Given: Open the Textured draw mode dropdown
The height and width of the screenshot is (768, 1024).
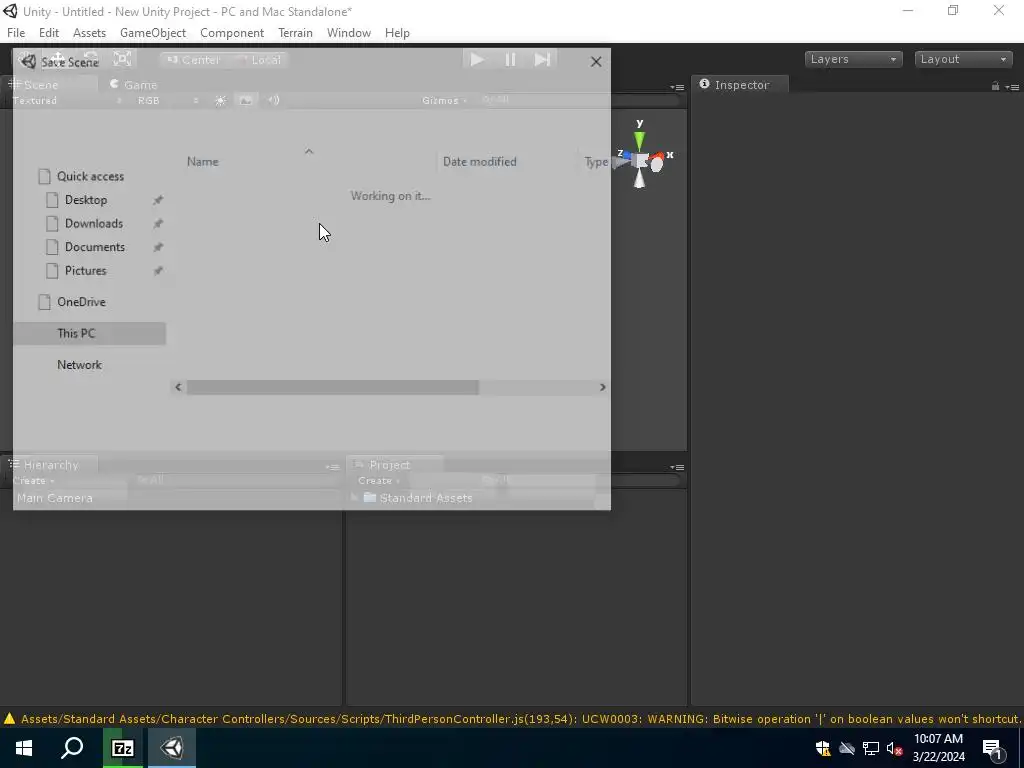Looking at the screenshot, I should (x=67, y=101).
